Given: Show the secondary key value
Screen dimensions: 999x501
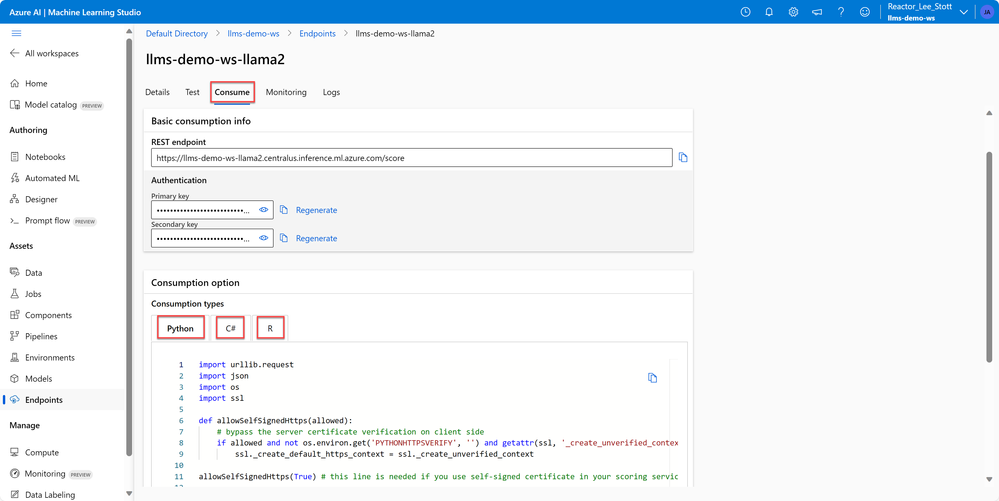Looking at the screenshot, I should click(x=263, y=238).
